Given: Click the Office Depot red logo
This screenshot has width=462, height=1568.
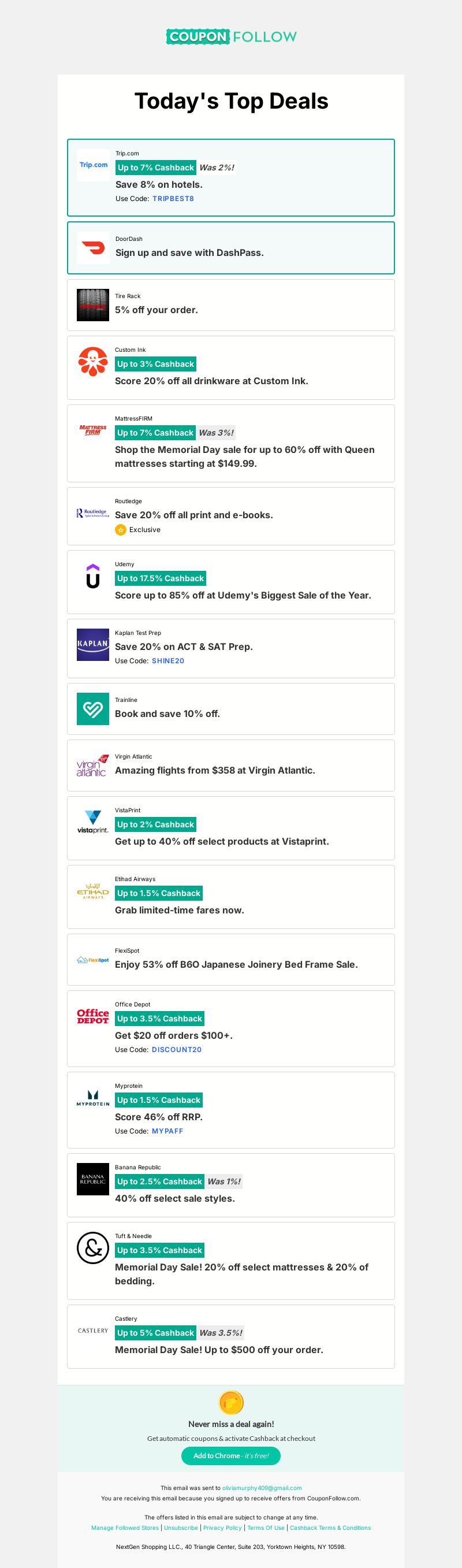Looking at the screenshot, I should coord(93,1016).
